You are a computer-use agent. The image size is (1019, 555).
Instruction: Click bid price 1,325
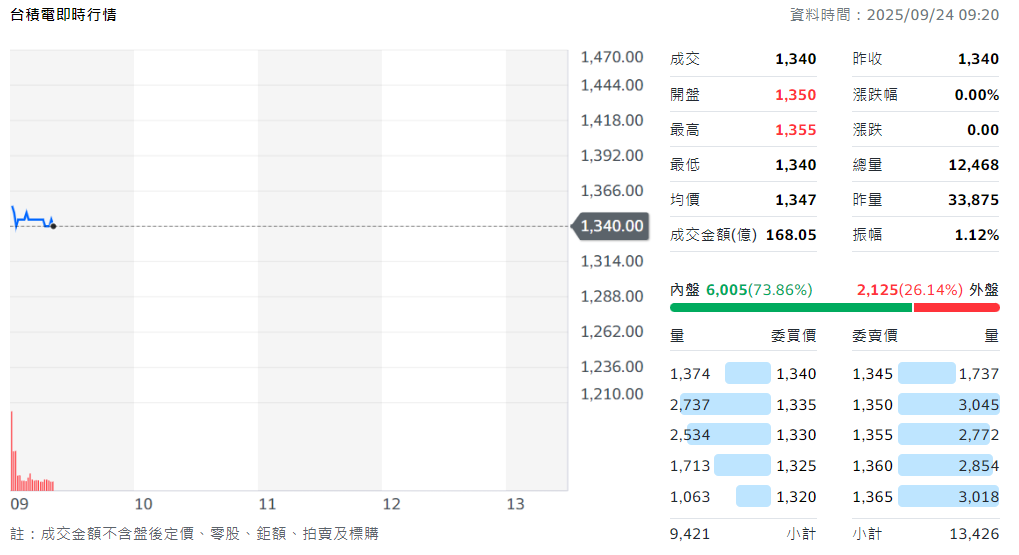(x=796, y=466)
